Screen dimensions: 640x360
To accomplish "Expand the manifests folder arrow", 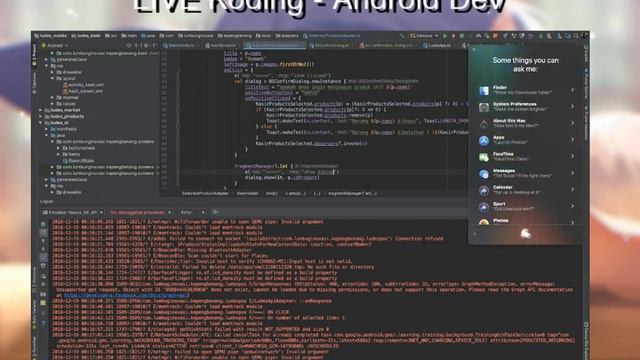I will [47, 129].
